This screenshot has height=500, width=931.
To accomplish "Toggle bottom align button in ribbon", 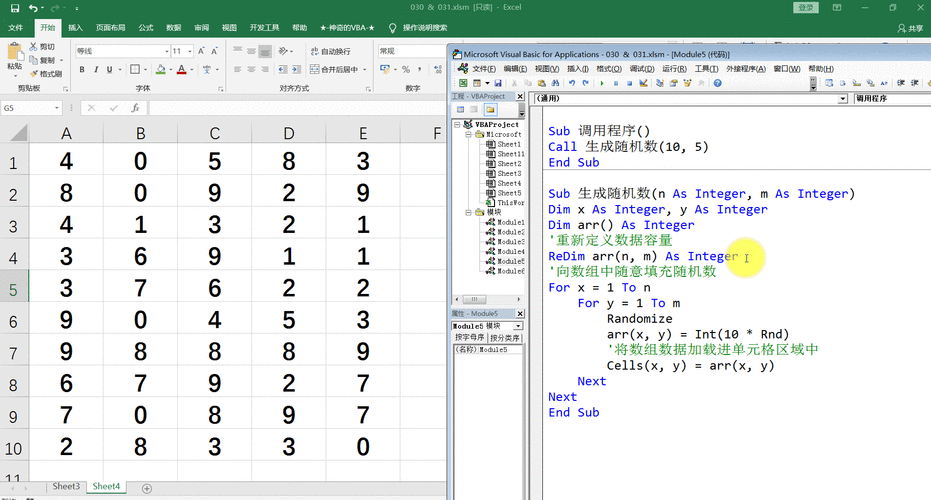I will (x=265, y=52).
